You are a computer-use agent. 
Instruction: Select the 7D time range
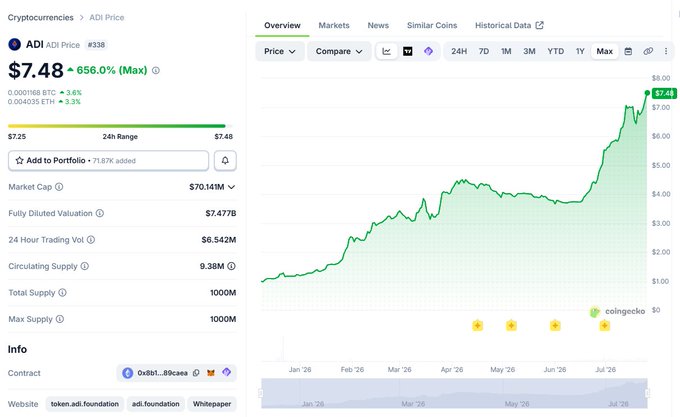[x=484, y=51]
